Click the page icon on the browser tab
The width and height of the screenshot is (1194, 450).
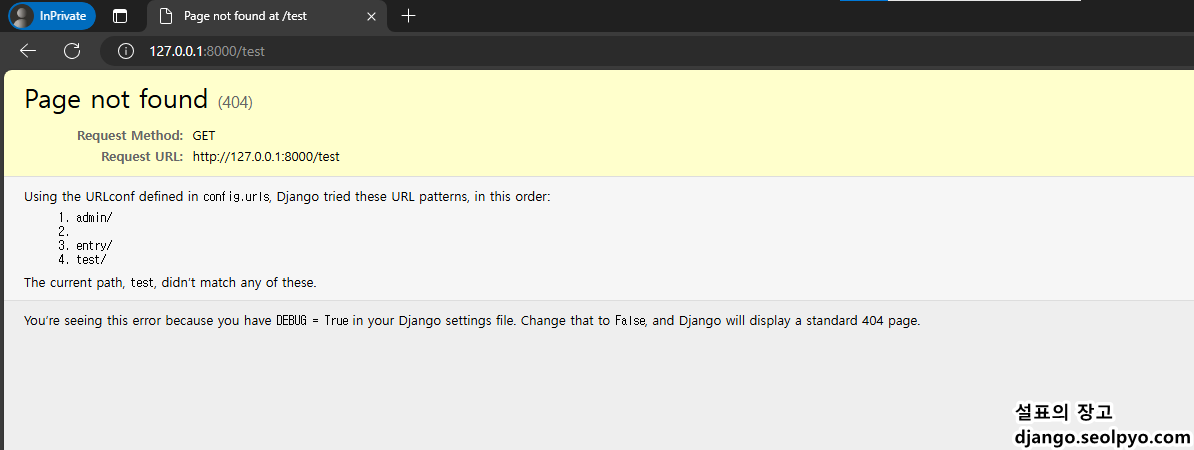tap(165, 16)
